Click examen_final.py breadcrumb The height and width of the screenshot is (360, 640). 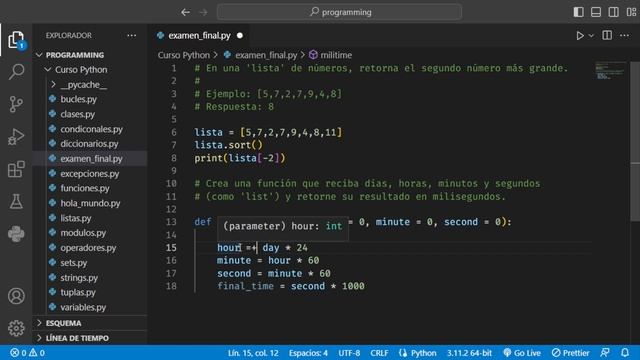(x=266, y=55)
